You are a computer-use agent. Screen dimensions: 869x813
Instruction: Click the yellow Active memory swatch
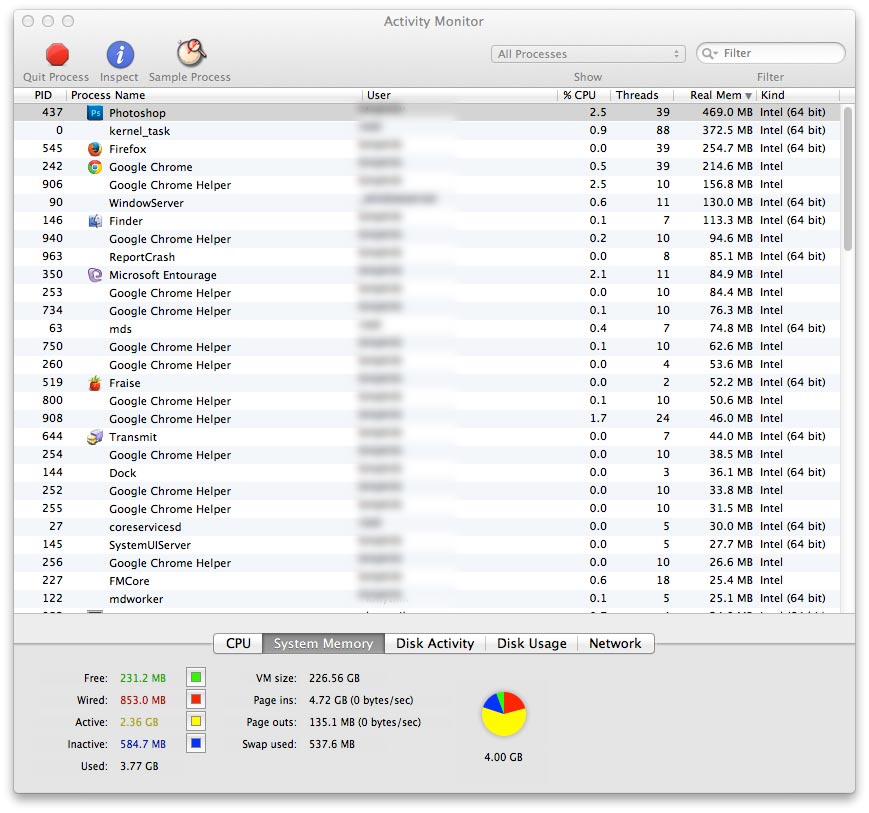[x=196, y=722]
